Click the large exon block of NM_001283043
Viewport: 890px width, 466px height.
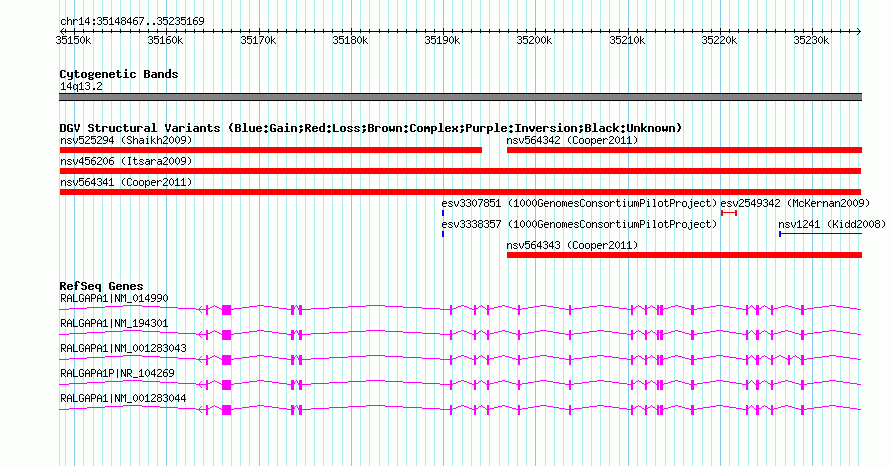226,360
